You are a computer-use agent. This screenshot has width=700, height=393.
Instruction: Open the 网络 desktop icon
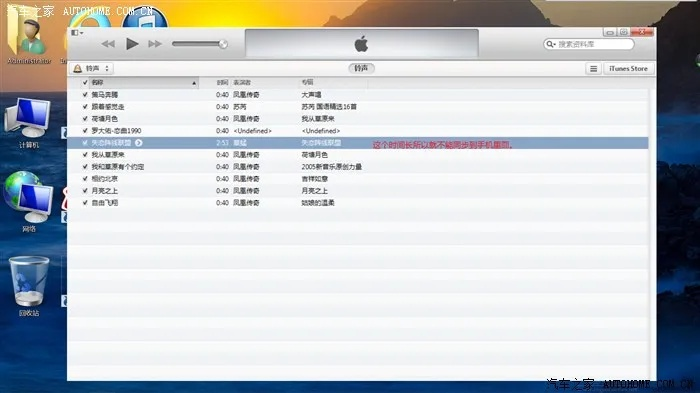click(x=29, y=202)
